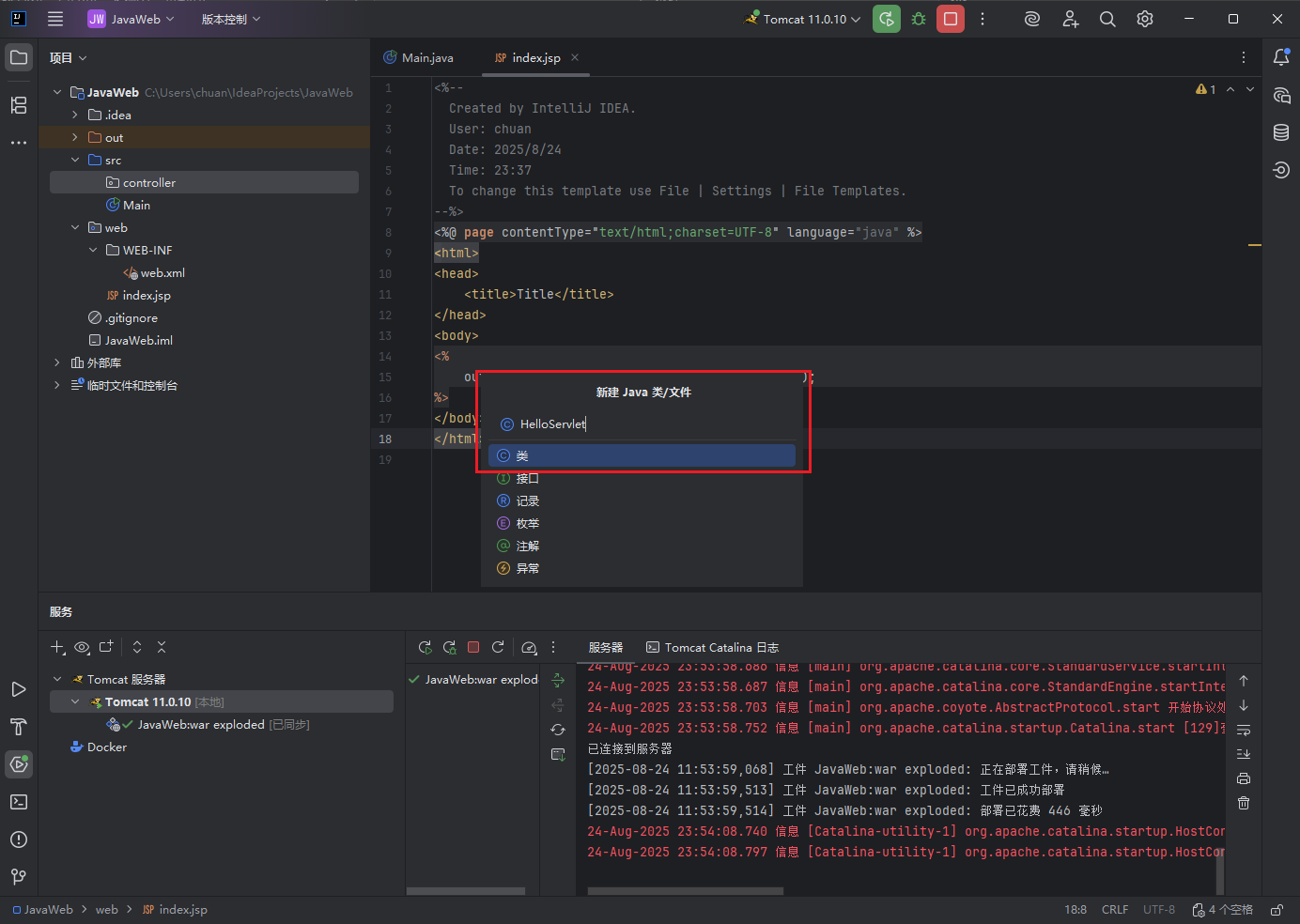
Task: Expand the 外部库 node
Action: click(57, 362)
